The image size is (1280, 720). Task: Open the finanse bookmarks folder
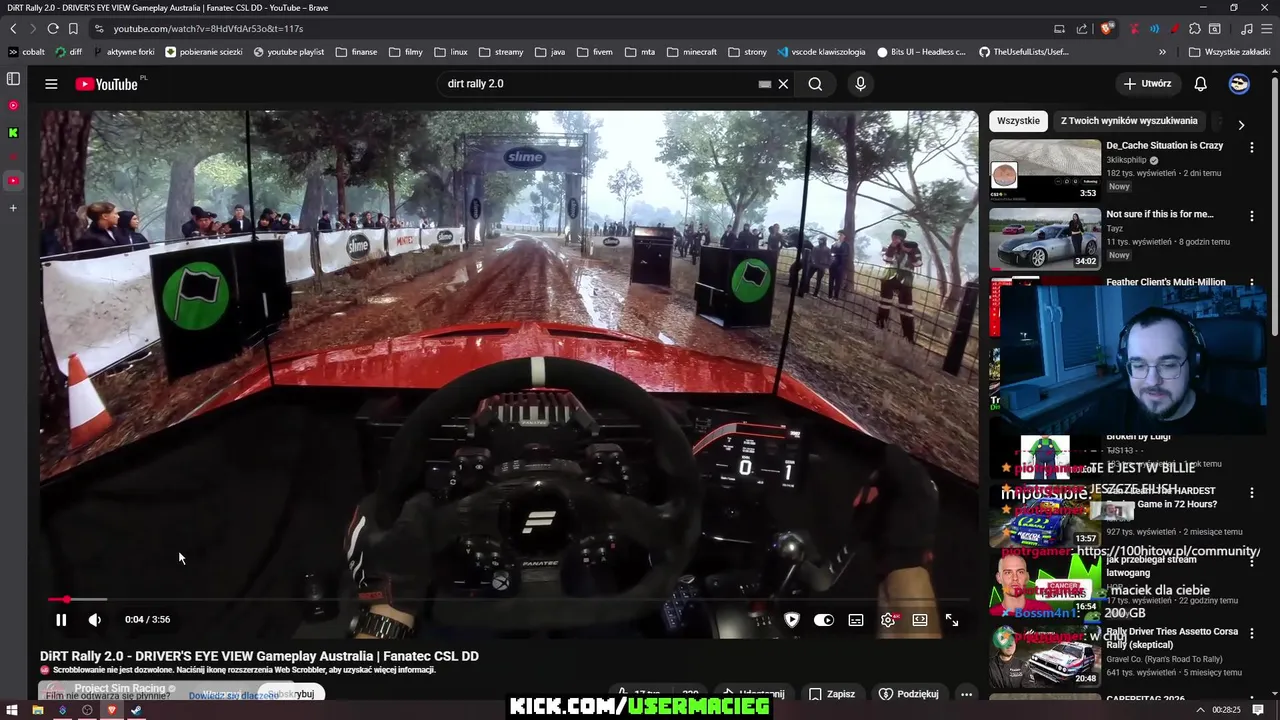[357, 52]
